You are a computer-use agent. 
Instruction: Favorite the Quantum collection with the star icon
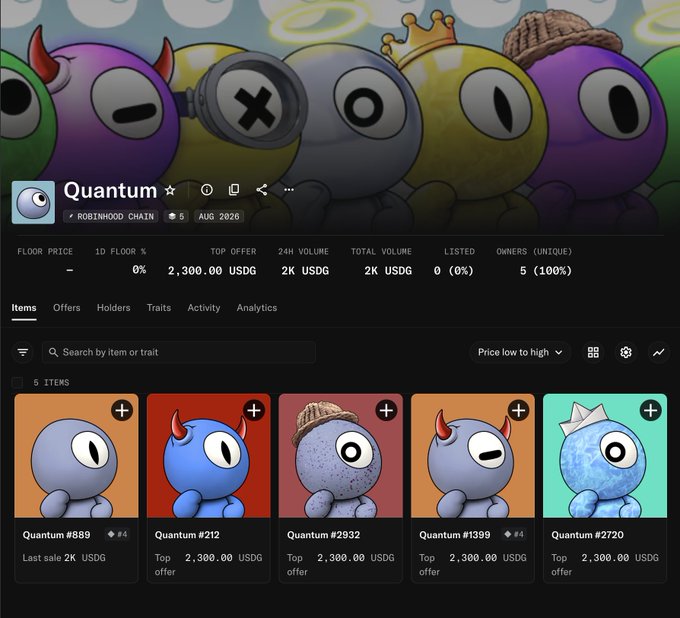[x=170, y=190]
